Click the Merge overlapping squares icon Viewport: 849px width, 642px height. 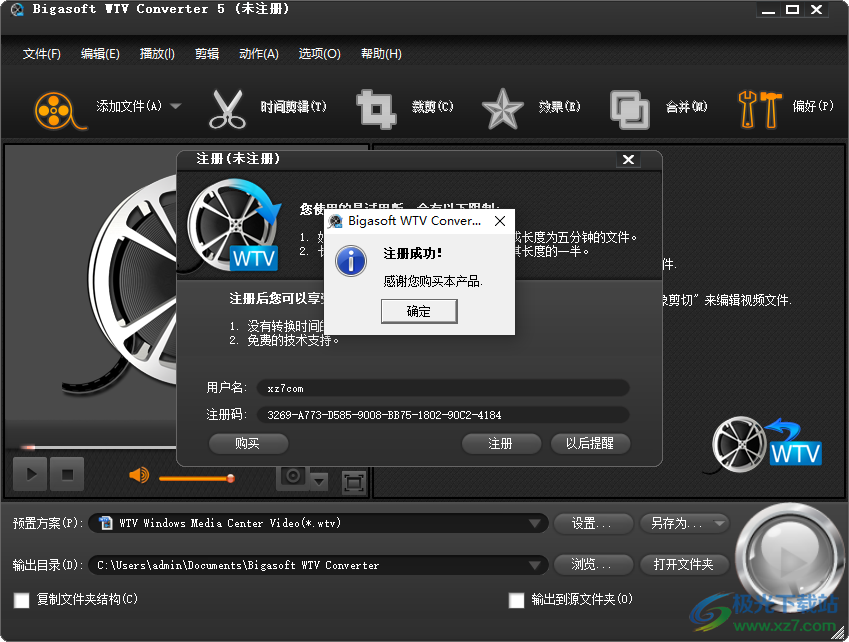click(629, 110)
